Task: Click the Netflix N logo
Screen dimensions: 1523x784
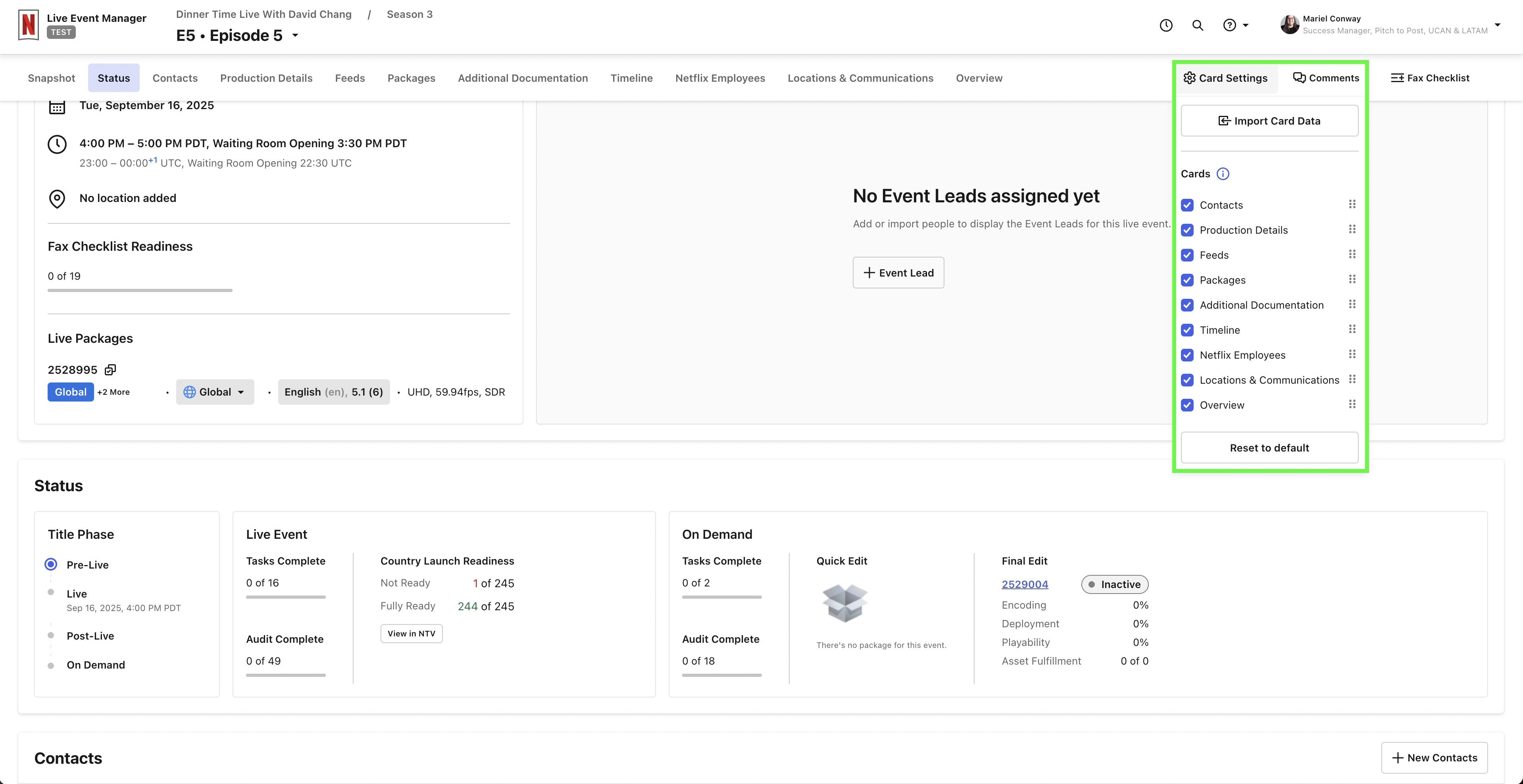Action: click(29, 25)
